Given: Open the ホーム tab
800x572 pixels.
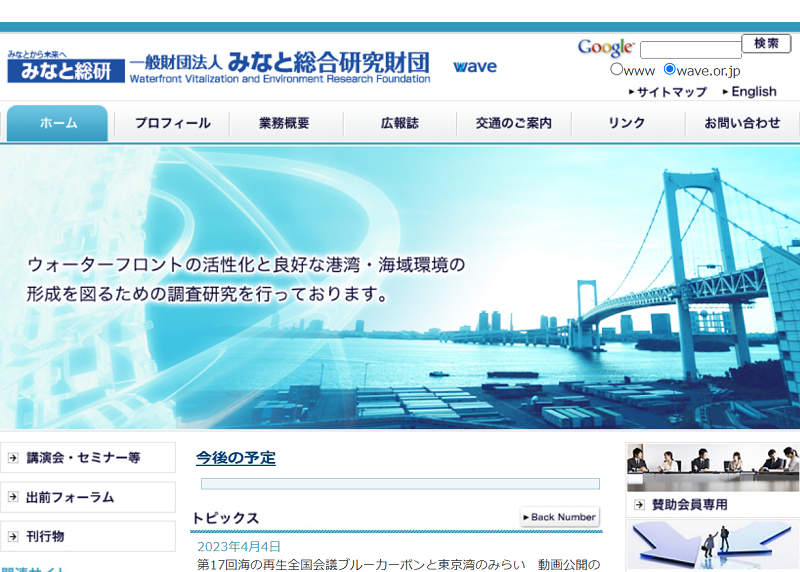Looking at the screenshot, I should point(58,123).
